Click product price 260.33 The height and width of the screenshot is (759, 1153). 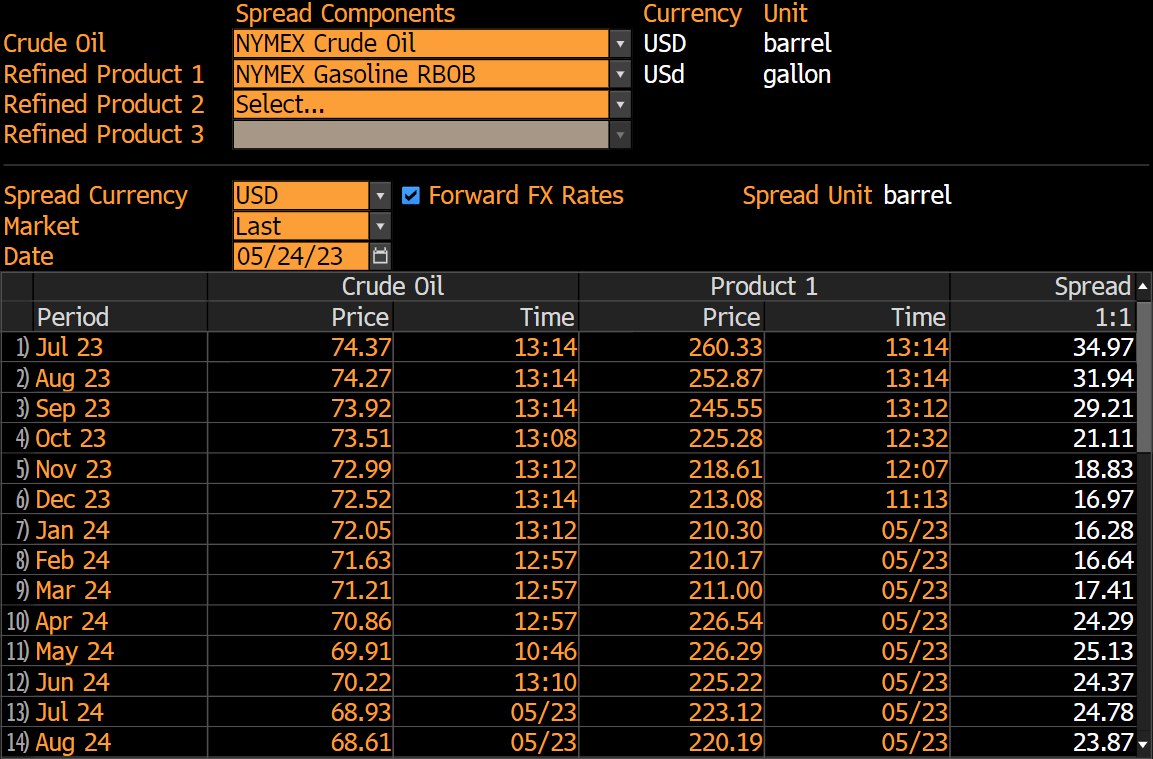(726, 347)
